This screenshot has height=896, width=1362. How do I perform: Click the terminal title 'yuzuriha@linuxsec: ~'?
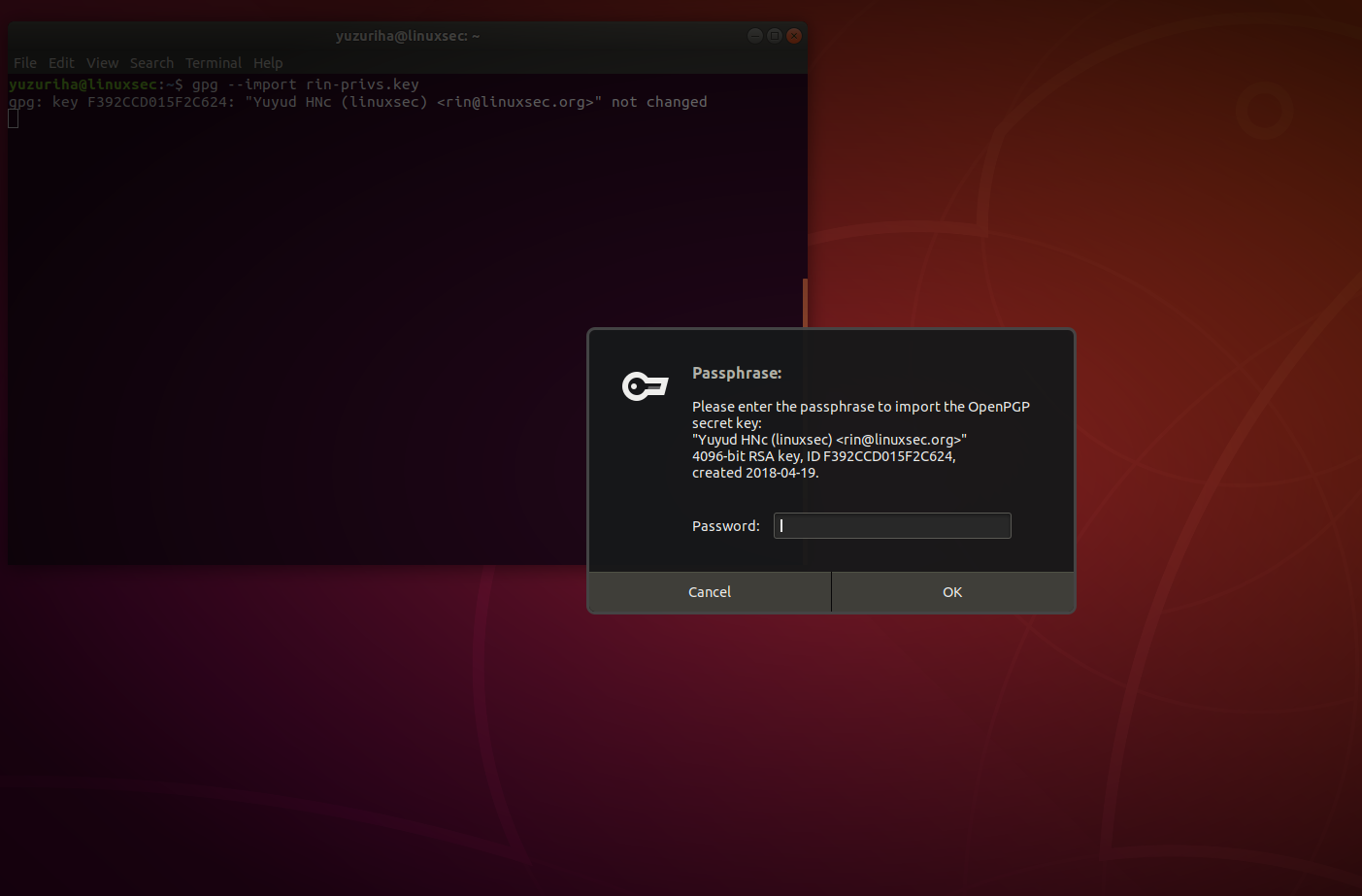[x=408, y=36]
